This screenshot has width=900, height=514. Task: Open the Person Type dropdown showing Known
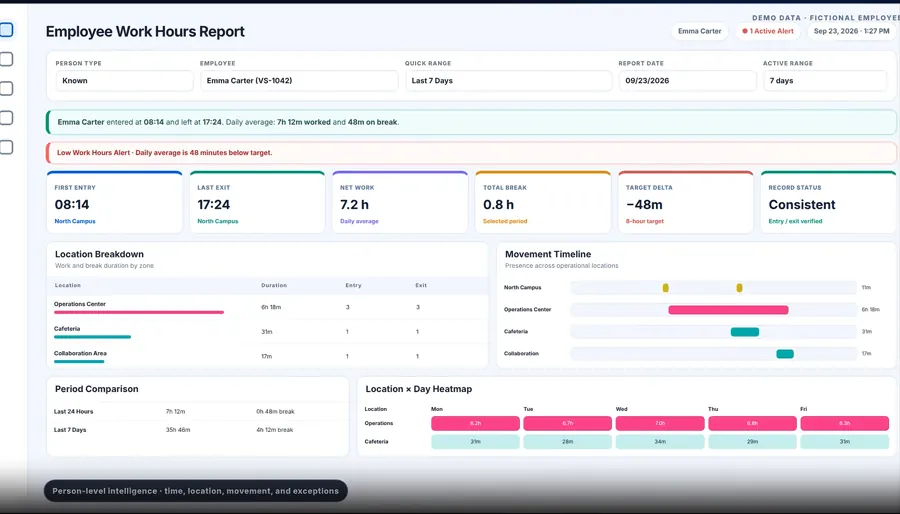(x=125, y=81)
